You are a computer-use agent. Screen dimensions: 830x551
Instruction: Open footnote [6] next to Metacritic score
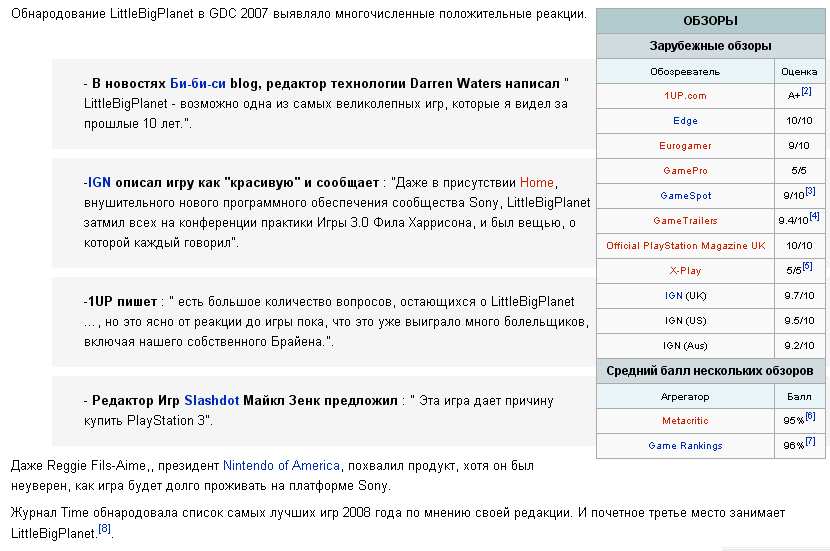810,416
